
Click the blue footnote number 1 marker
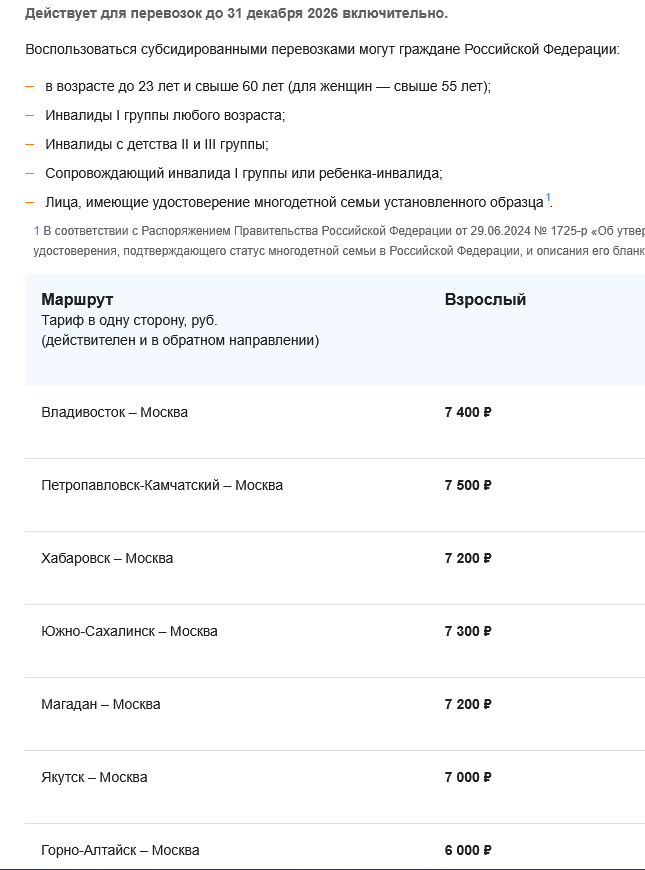[37, 231]
